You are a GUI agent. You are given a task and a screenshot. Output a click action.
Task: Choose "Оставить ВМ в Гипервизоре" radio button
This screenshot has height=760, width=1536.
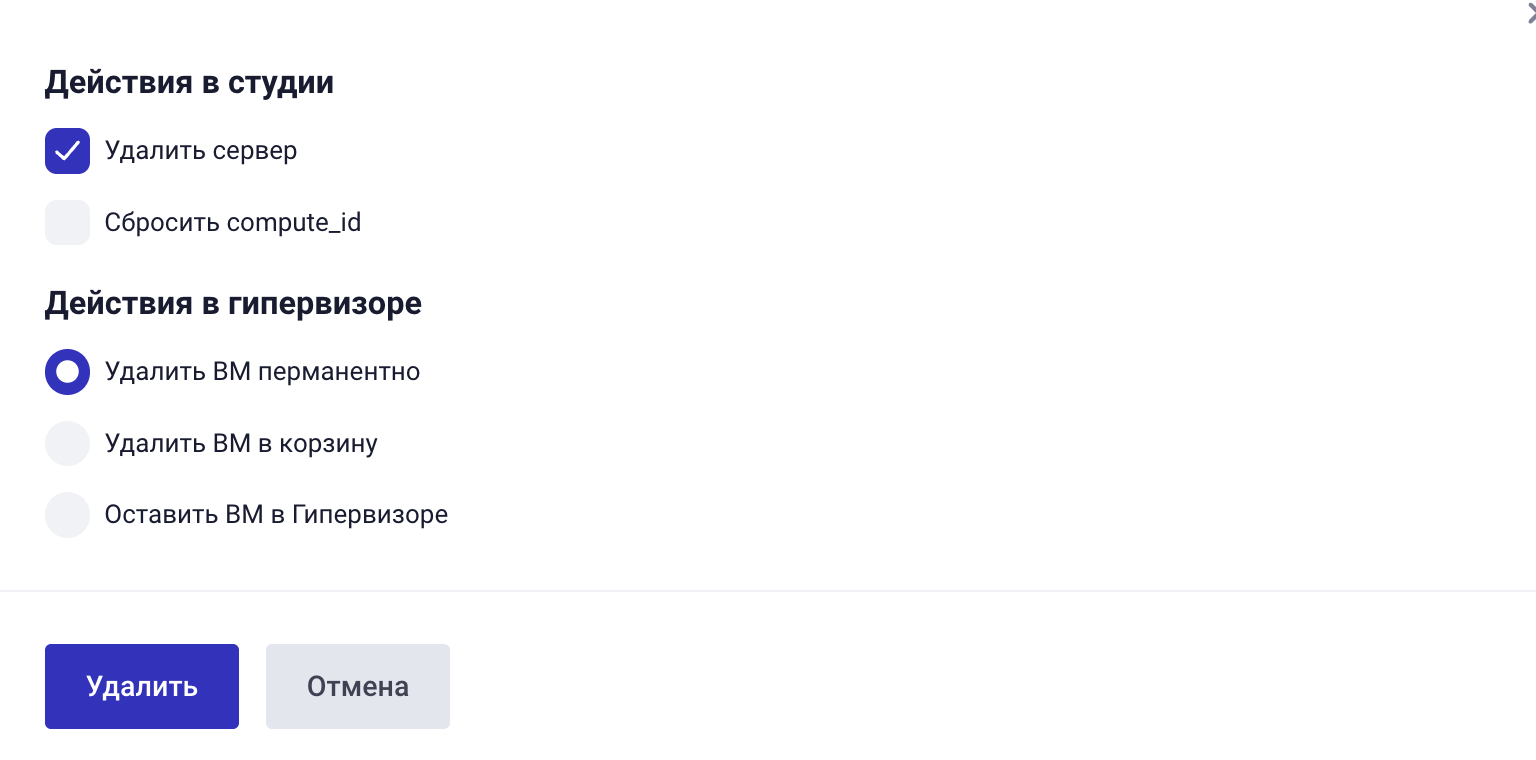point(67,515)
